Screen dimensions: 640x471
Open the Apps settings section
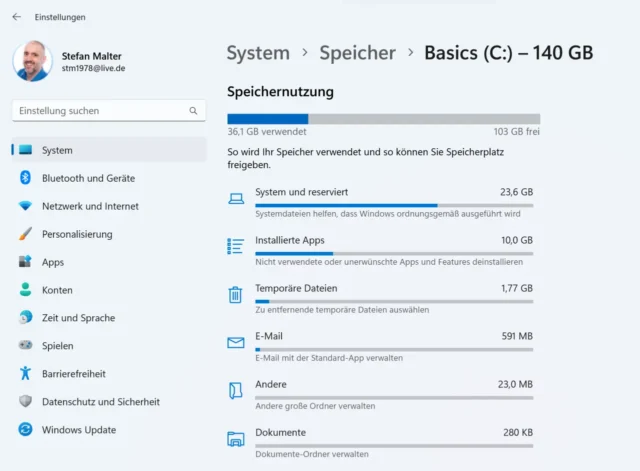click(x=52, y=262)
